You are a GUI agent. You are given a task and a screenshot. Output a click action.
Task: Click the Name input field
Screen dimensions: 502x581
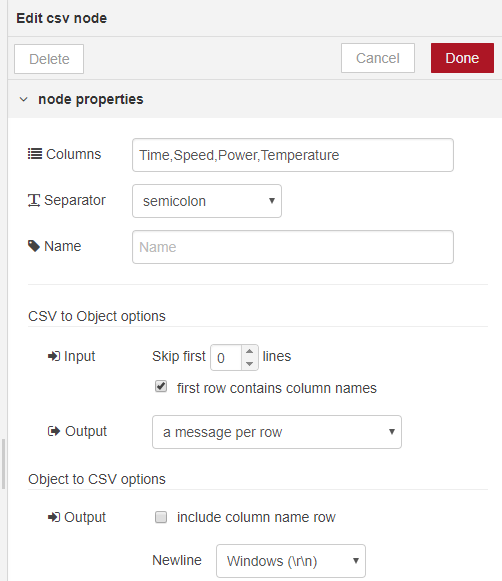[293, 247]
